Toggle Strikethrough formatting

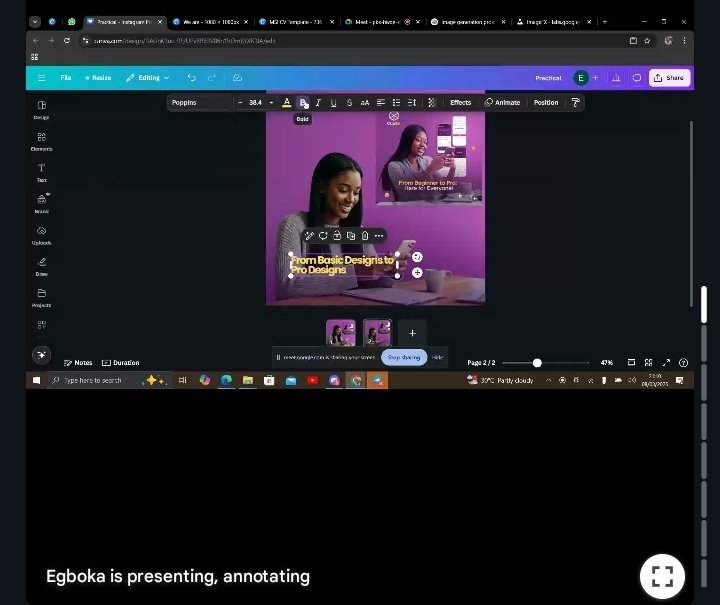[349, 102]
